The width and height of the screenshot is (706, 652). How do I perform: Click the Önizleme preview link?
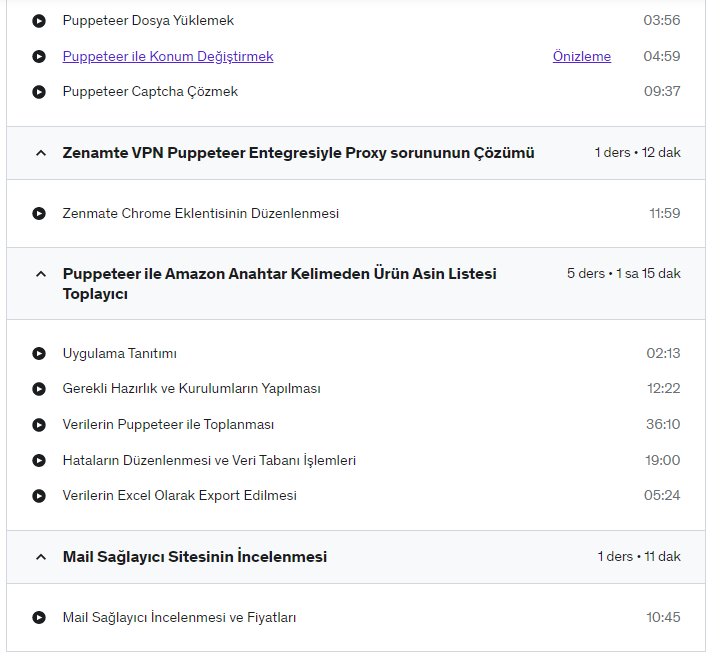point(582,56)
